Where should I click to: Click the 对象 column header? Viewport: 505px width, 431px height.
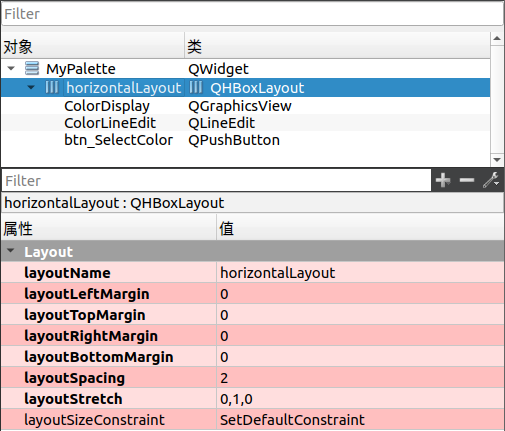coord(93,46)
